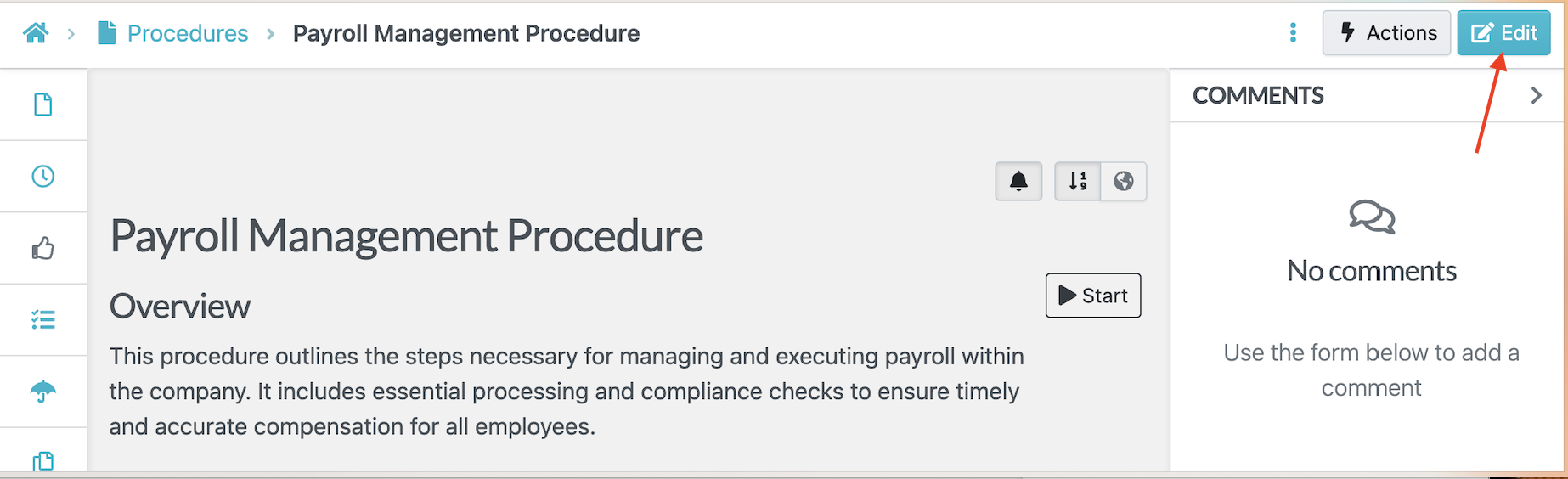Go to the home page icon

pos(36,33)
